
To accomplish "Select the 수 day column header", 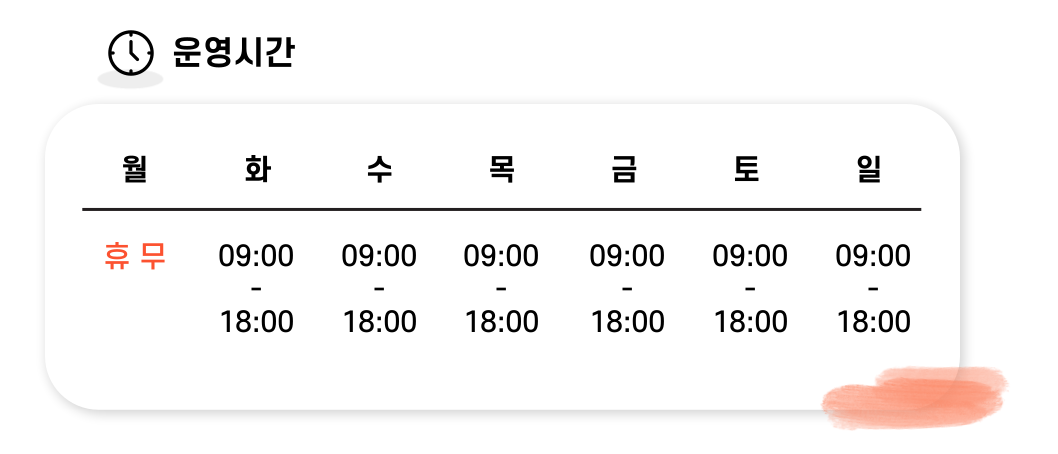I will point(379,169).
